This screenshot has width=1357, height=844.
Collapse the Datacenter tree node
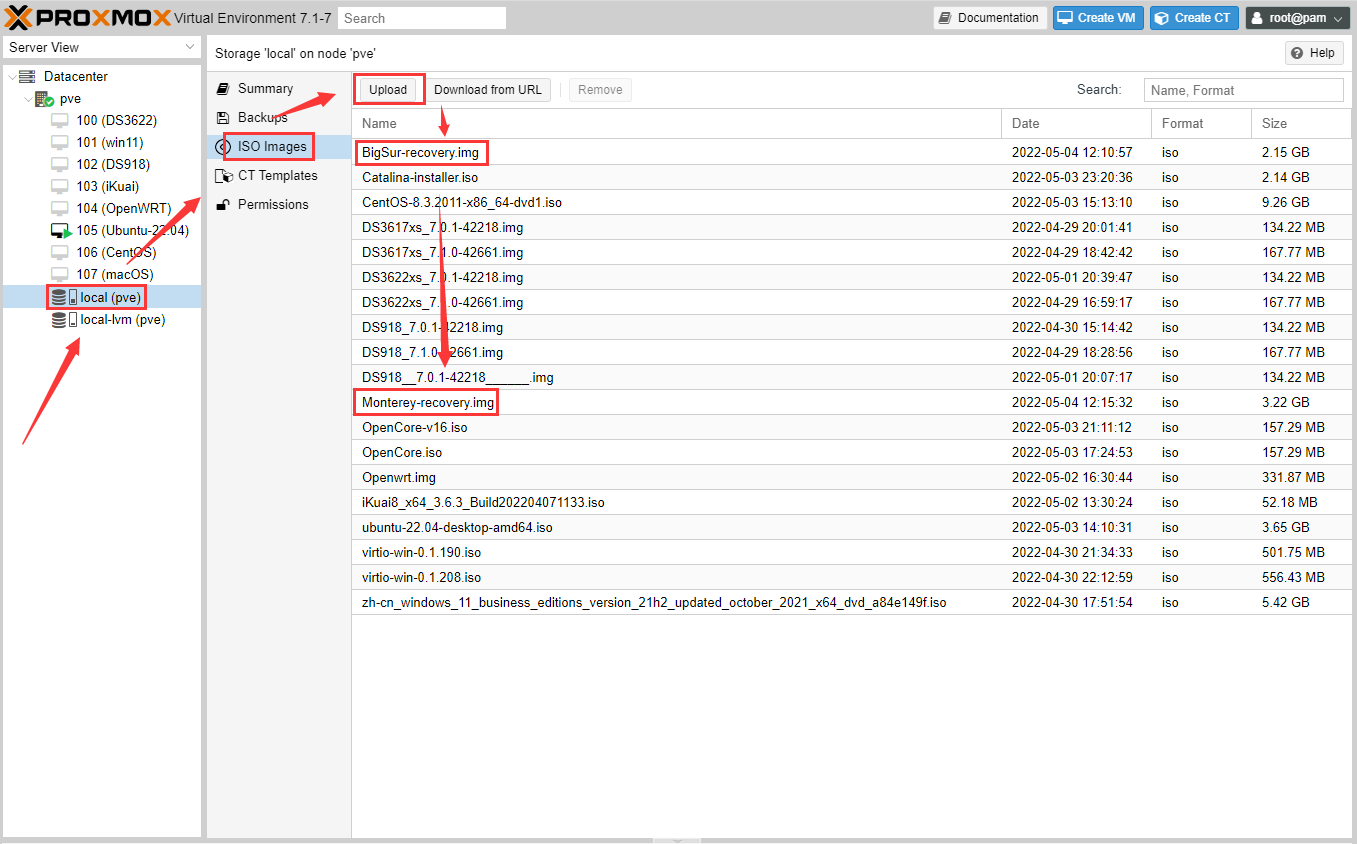tap(11, 76)
